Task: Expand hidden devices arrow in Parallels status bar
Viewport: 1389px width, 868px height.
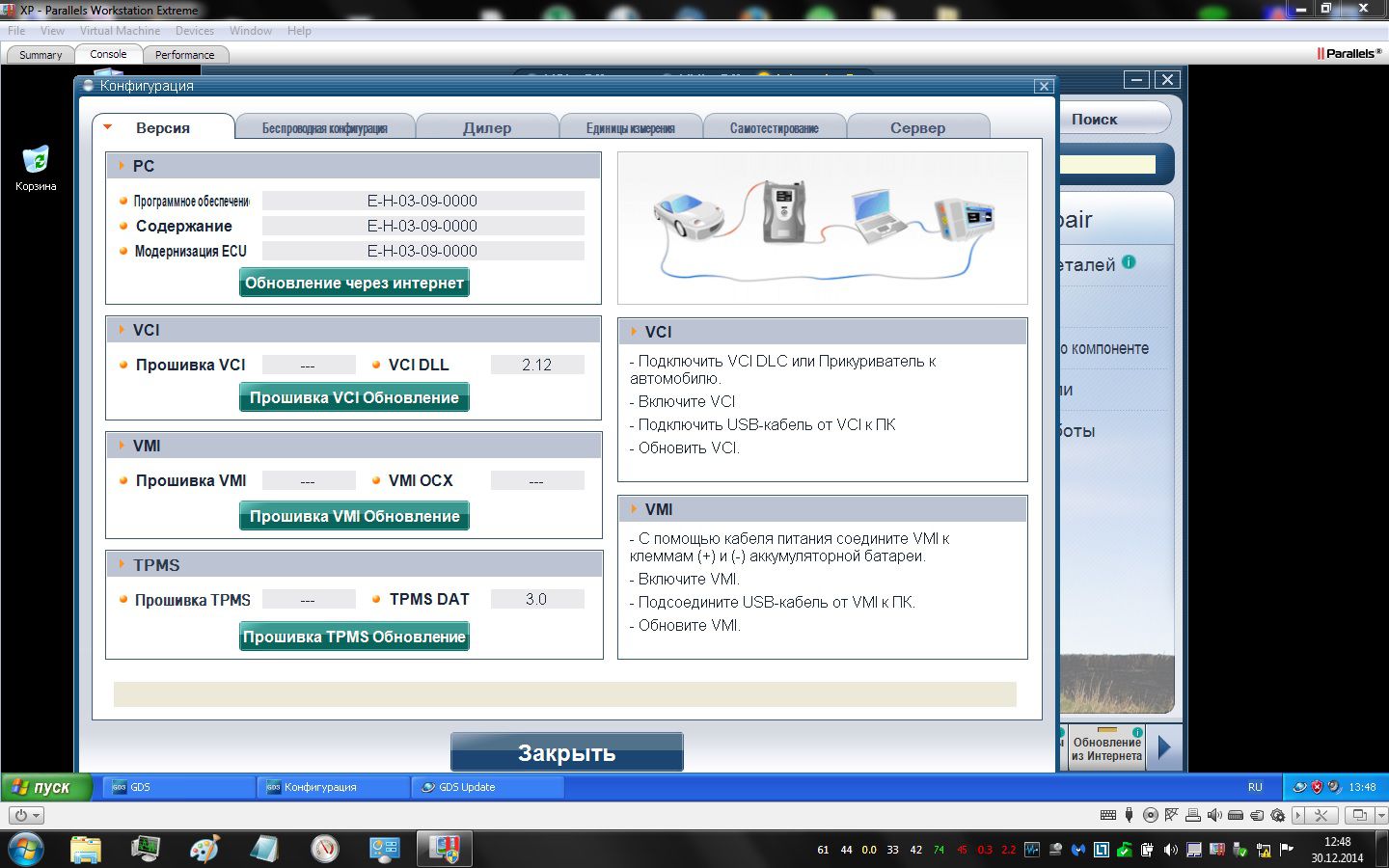Action: coord(1297,815)
